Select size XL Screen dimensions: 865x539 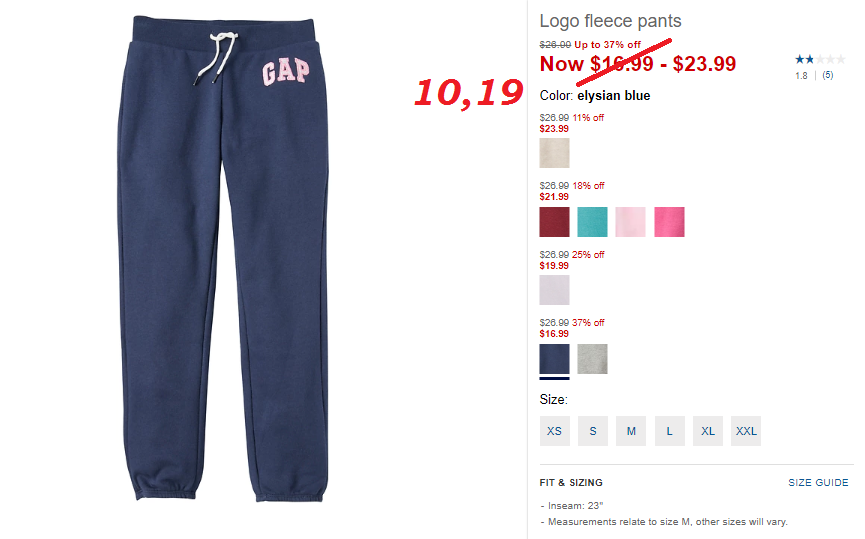tap(708, 431)
